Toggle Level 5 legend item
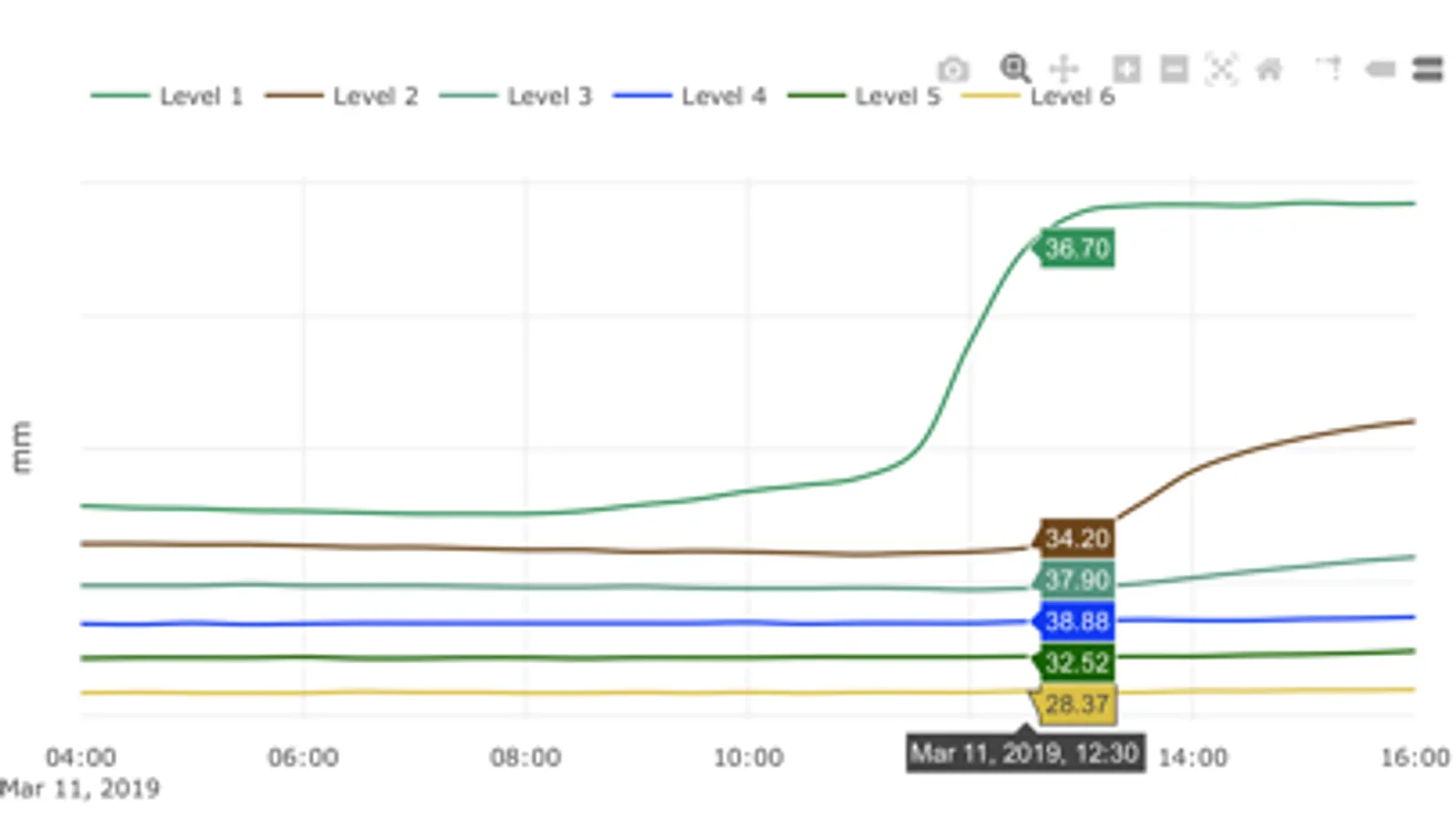Image resolution: width=1456 pixels, height=820 pixels. (x=863, y=96)
